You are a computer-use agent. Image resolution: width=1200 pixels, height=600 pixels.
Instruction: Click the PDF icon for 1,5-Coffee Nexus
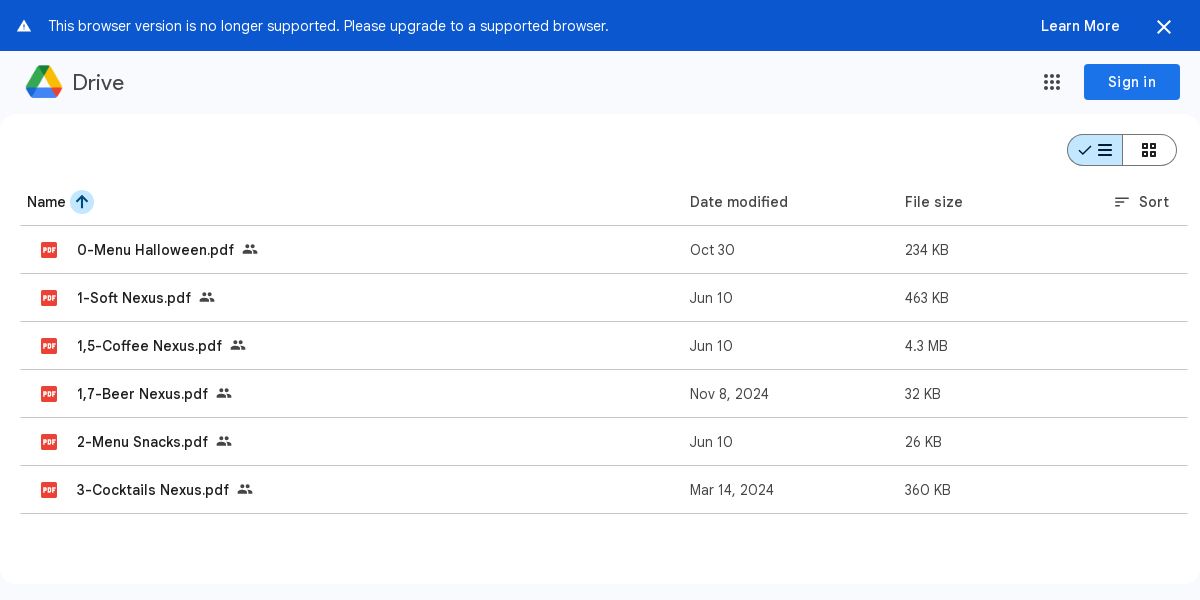pyautogui.click(x=49, y=346)
